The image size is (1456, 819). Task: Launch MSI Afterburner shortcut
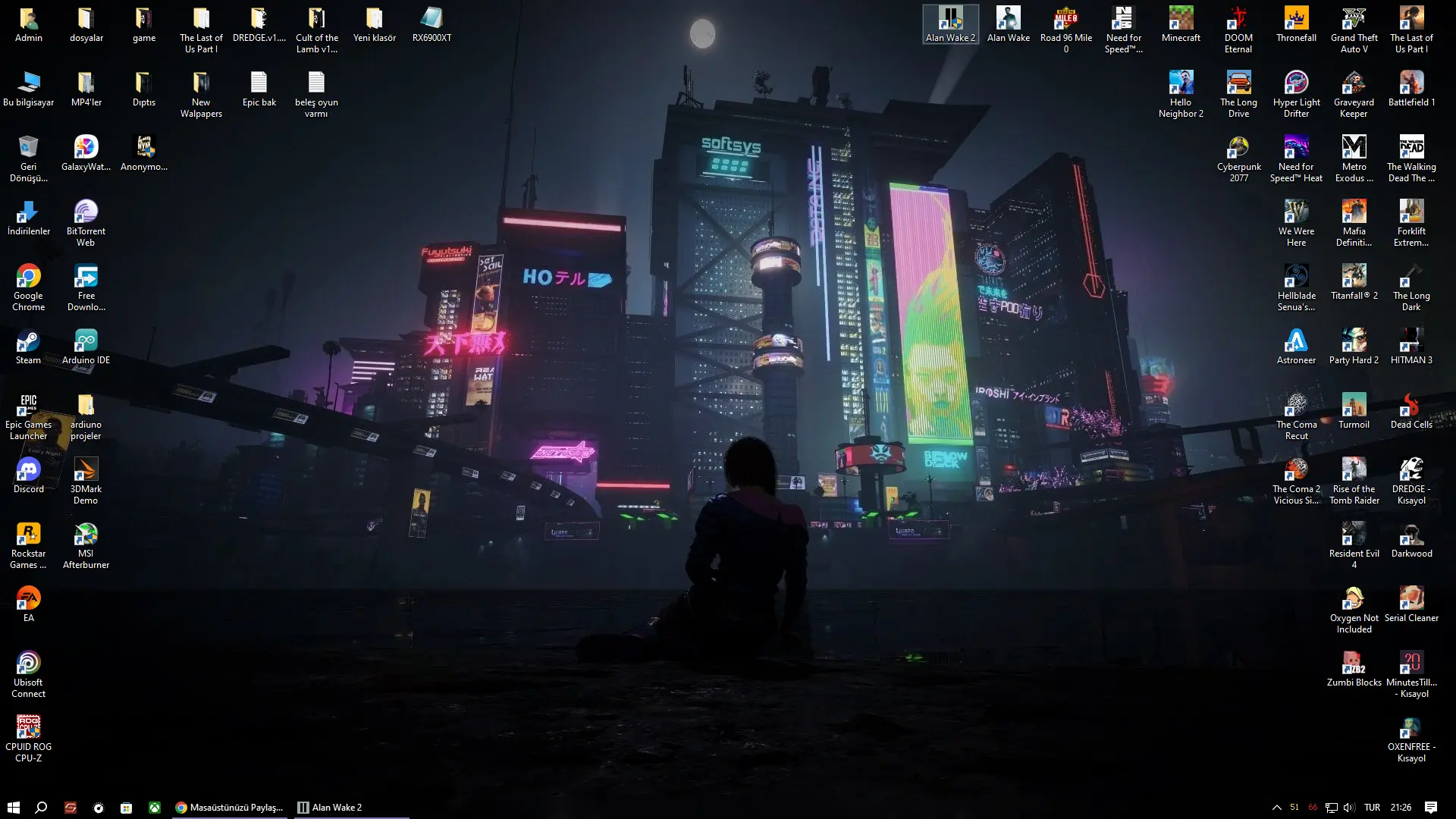[x=86, y=545]
